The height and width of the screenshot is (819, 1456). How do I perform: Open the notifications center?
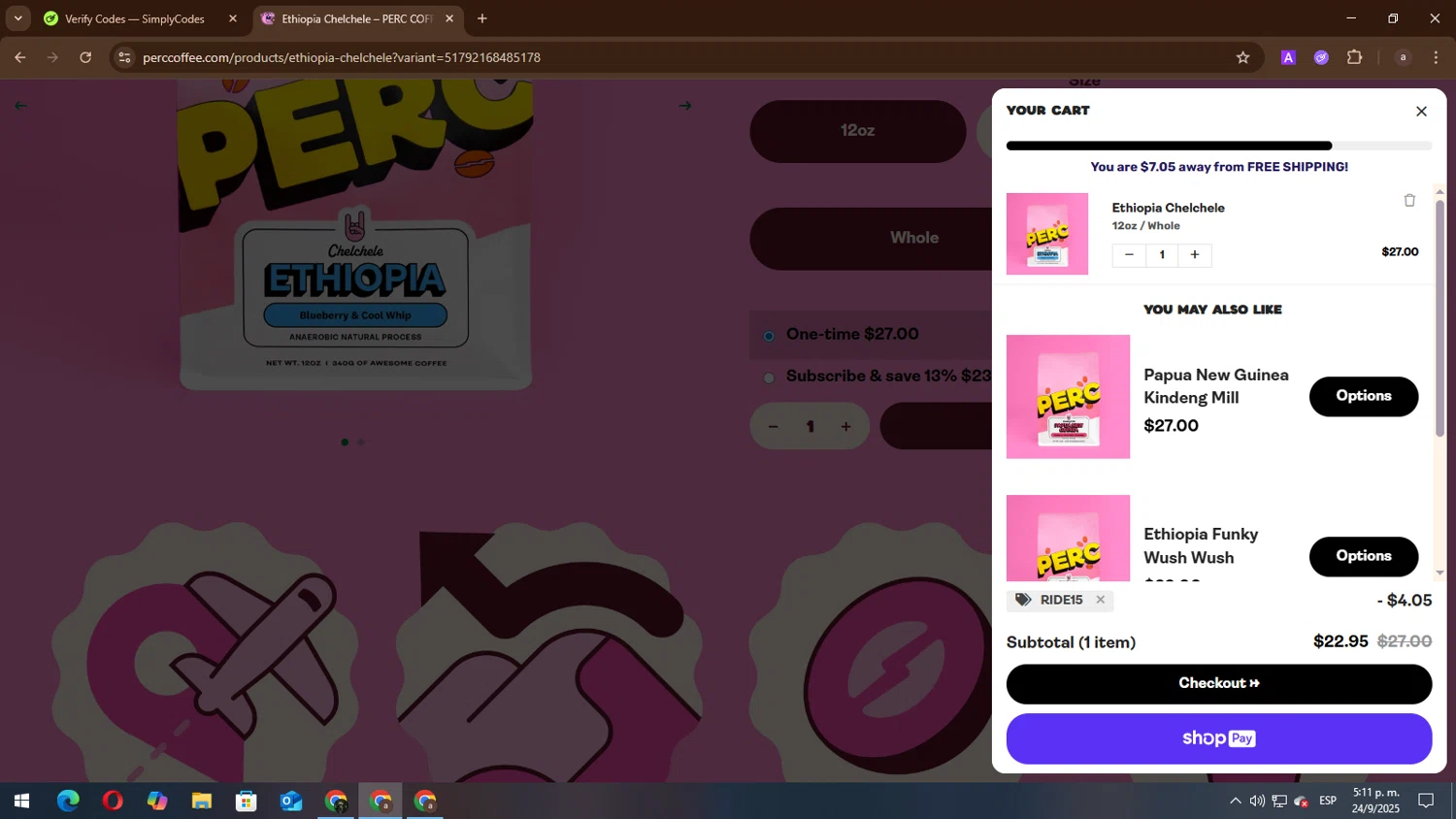pyautogui.click(x=1426, y=801)
